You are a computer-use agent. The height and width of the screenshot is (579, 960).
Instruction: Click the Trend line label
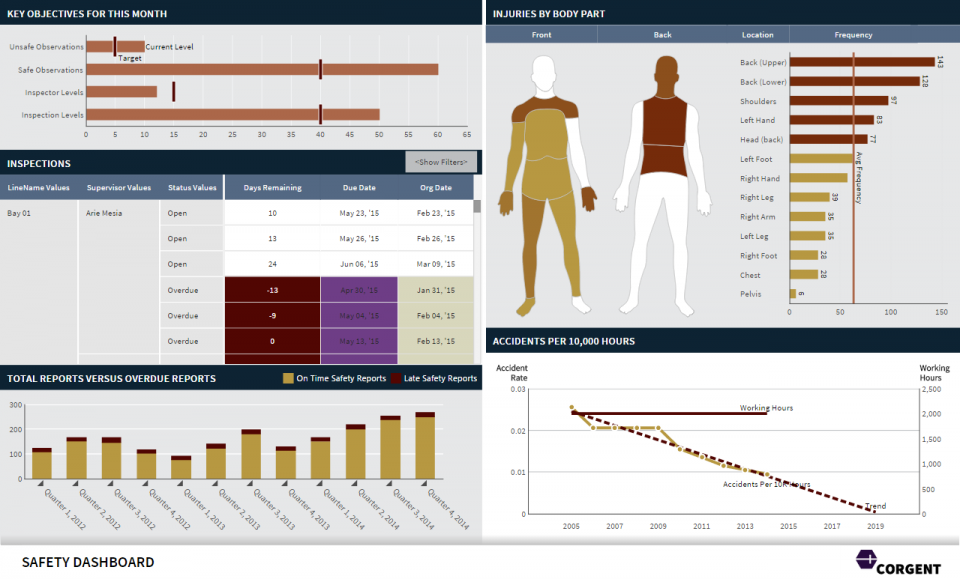pyautogui.click(x=876, y=506)
